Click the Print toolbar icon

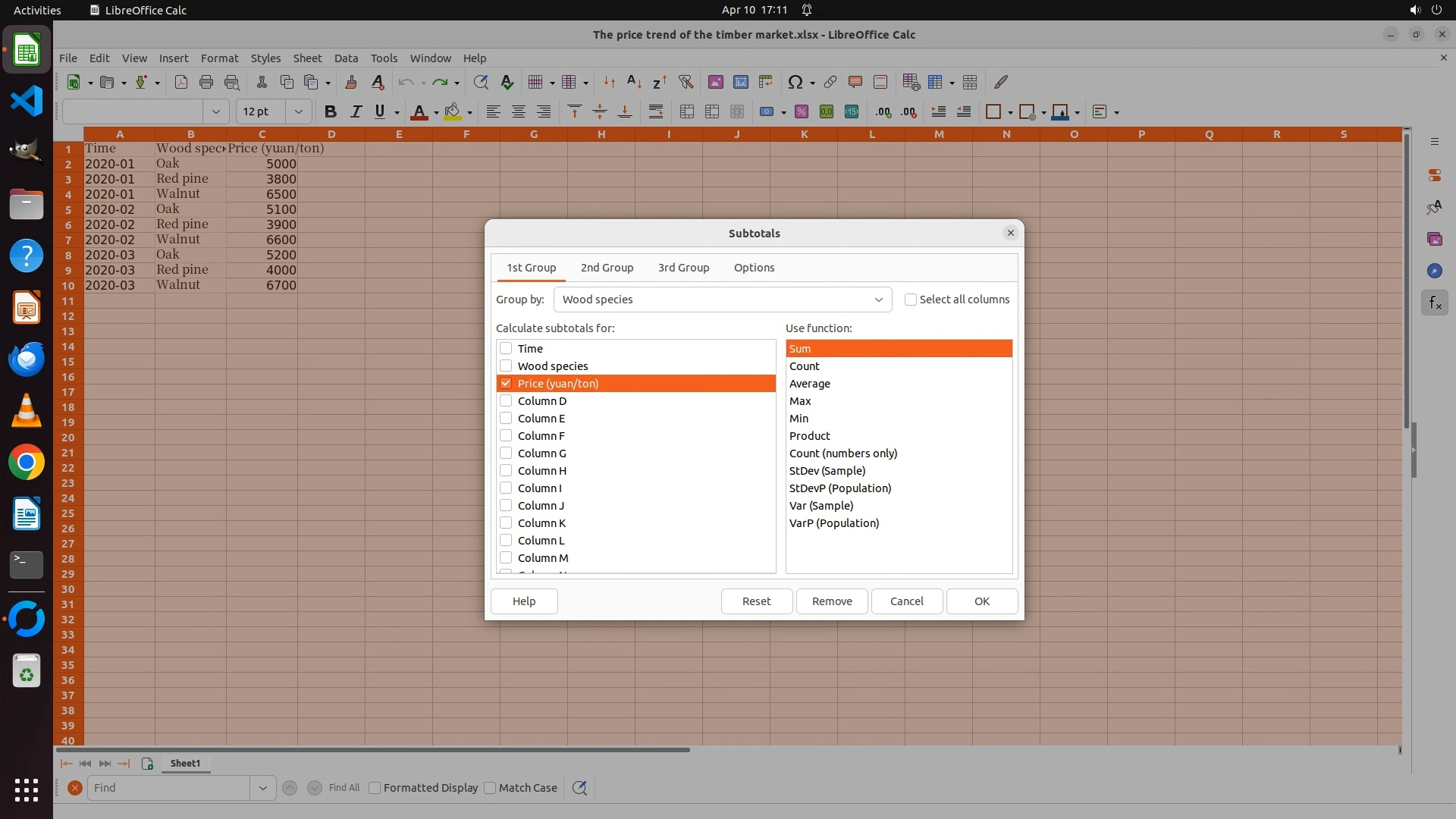(x=206, y=83)
